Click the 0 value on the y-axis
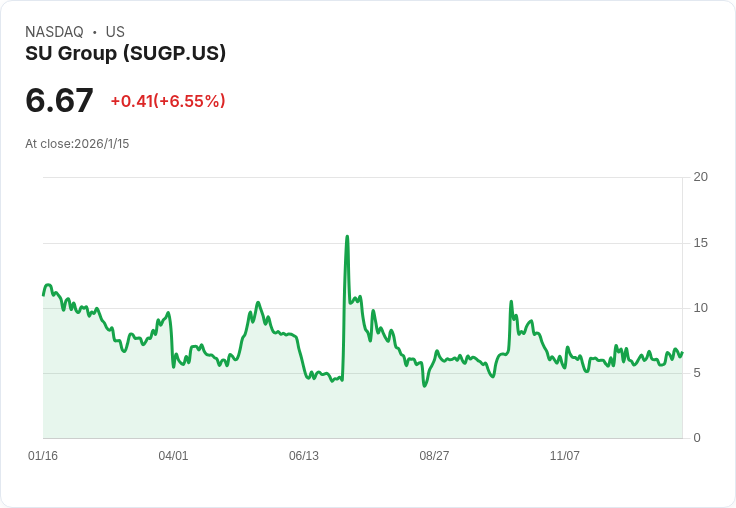The height and width of the screenshot is (508, 736). [698, 438]
